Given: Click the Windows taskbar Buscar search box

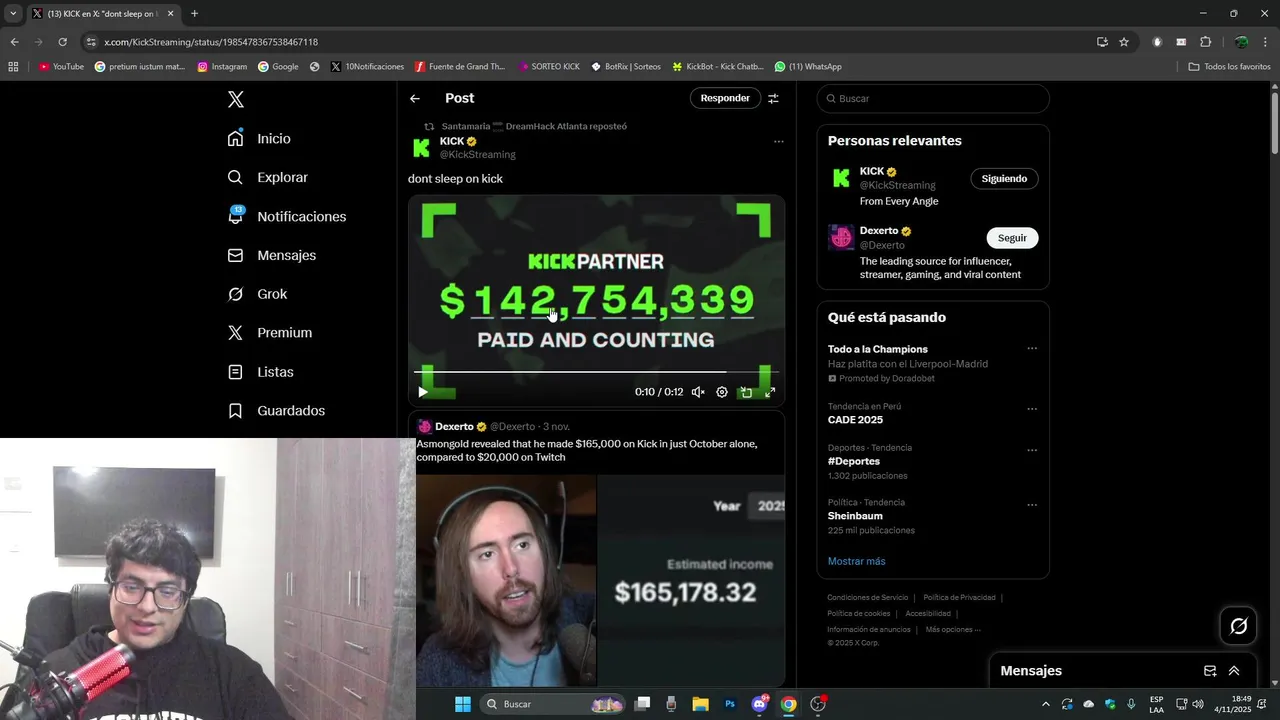Looking at the screenshot, I should pyautogui.click(x=553, y=704).
